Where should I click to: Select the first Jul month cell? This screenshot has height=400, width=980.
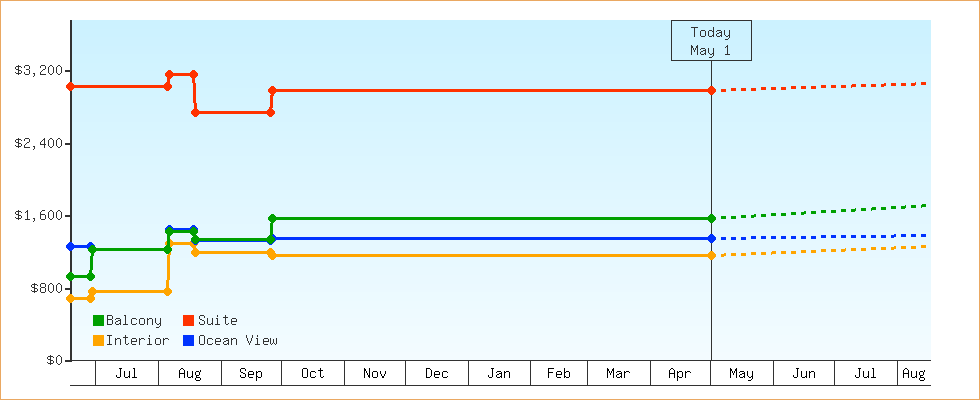pyautogui.click(x=127, y=373)
